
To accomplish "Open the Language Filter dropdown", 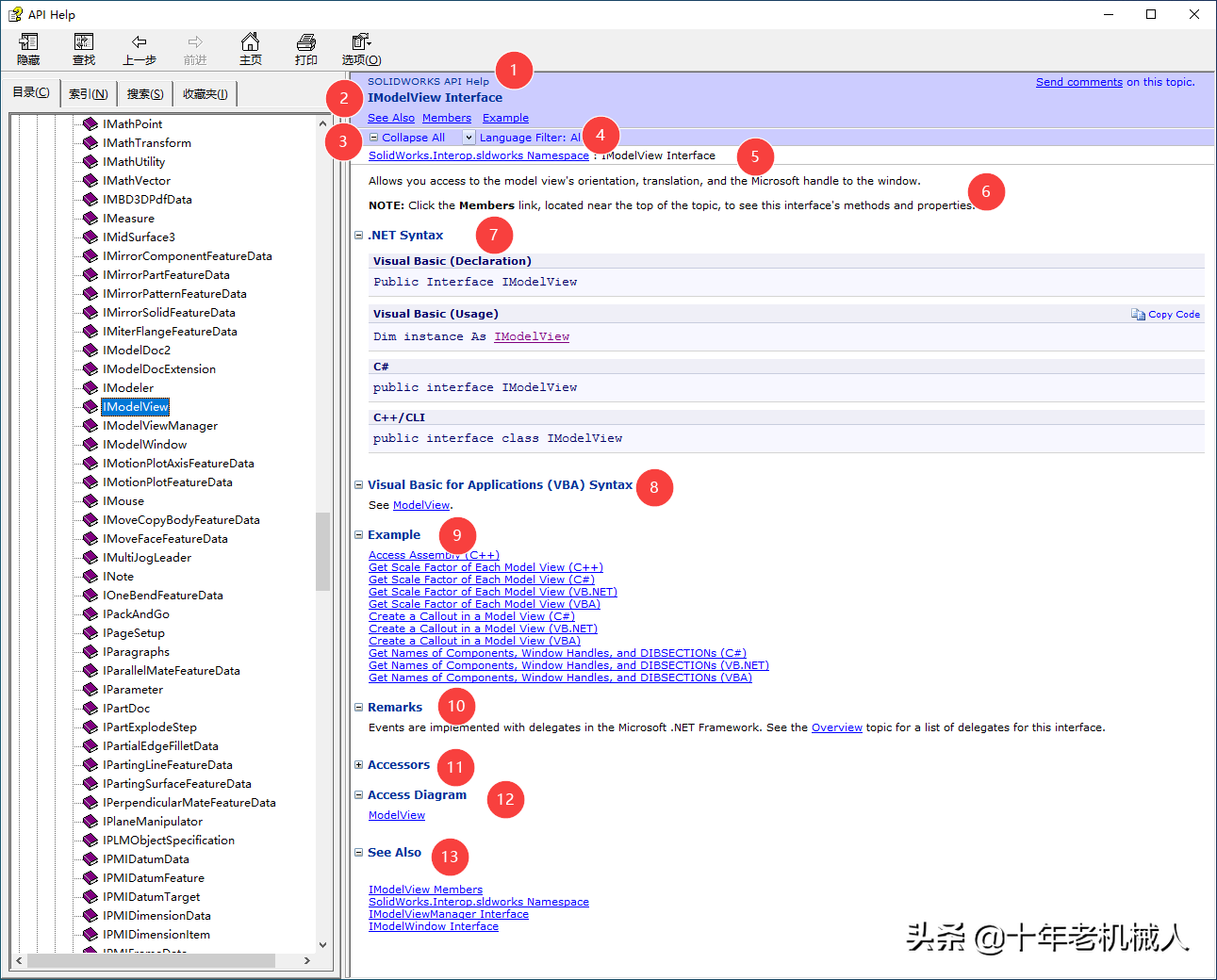I will point(469,138).
